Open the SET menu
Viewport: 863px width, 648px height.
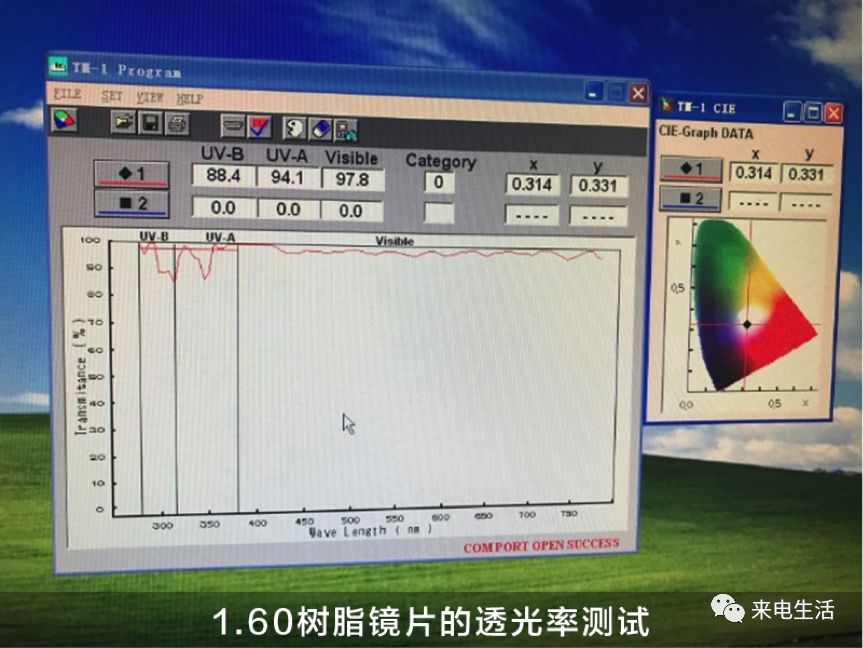112,96
